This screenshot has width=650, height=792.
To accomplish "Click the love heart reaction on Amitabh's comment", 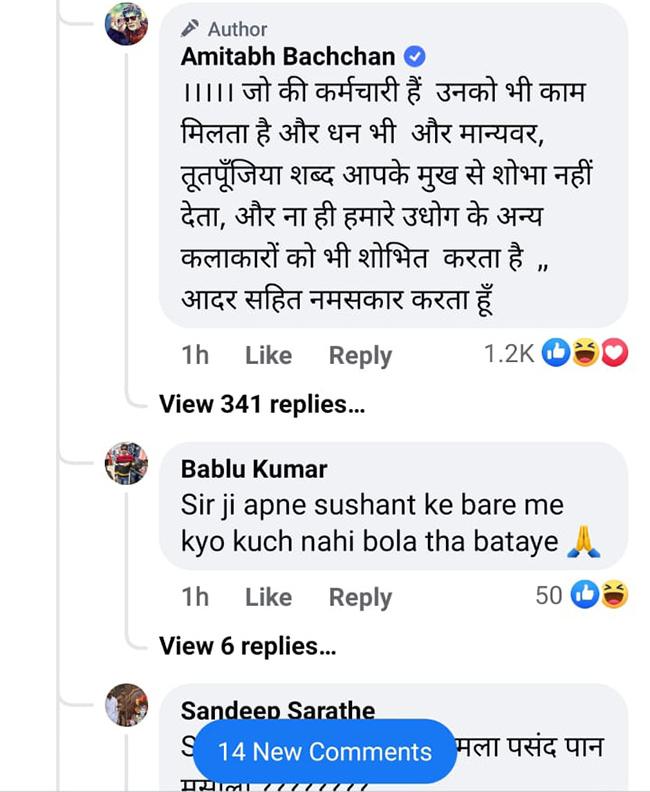I will (x=614, y=353).
